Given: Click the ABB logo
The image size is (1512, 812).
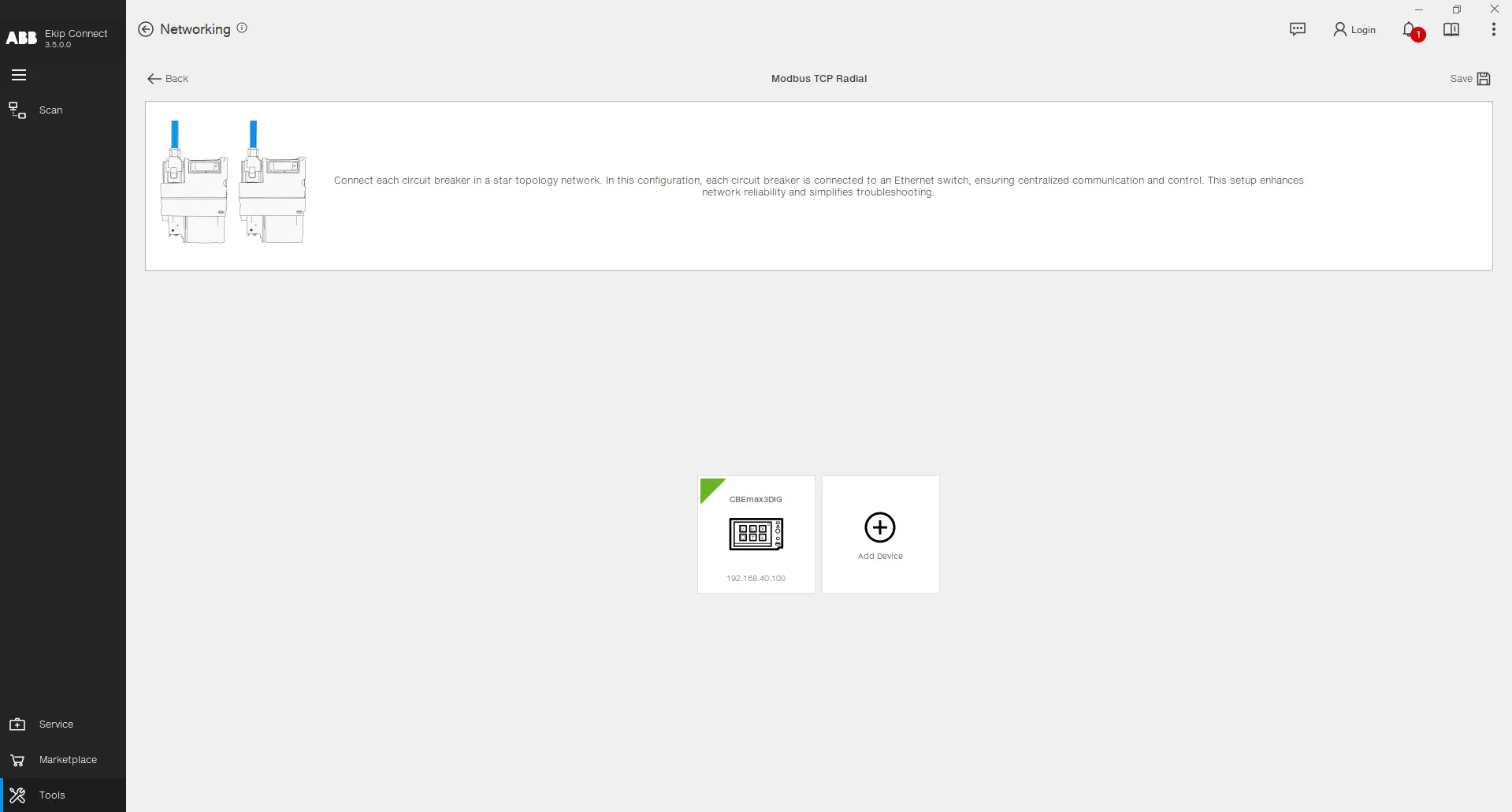Looking at the screenshot, I should [21, 37].
